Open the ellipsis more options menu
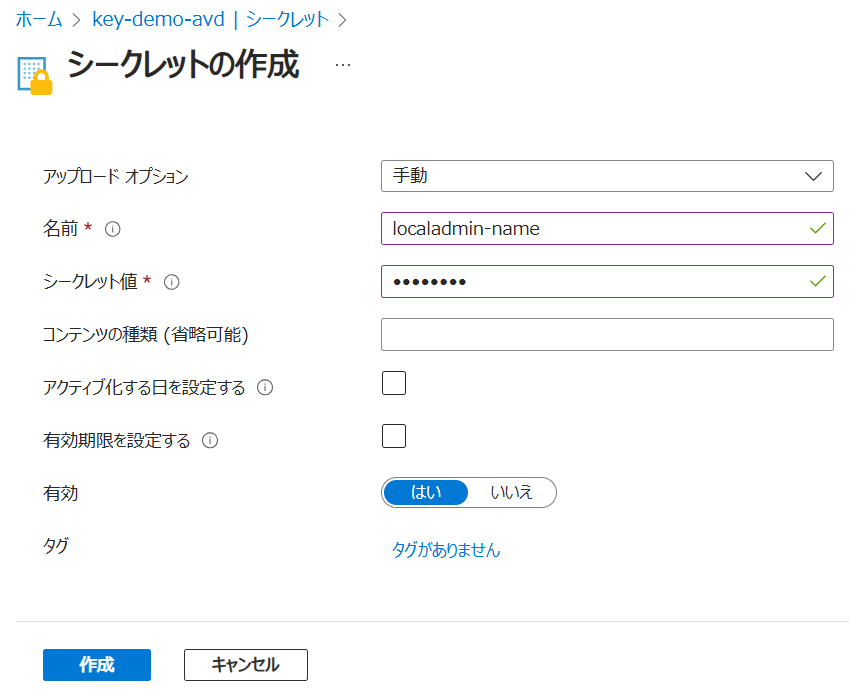Screen dimensions: 849x689 [343, 65]
